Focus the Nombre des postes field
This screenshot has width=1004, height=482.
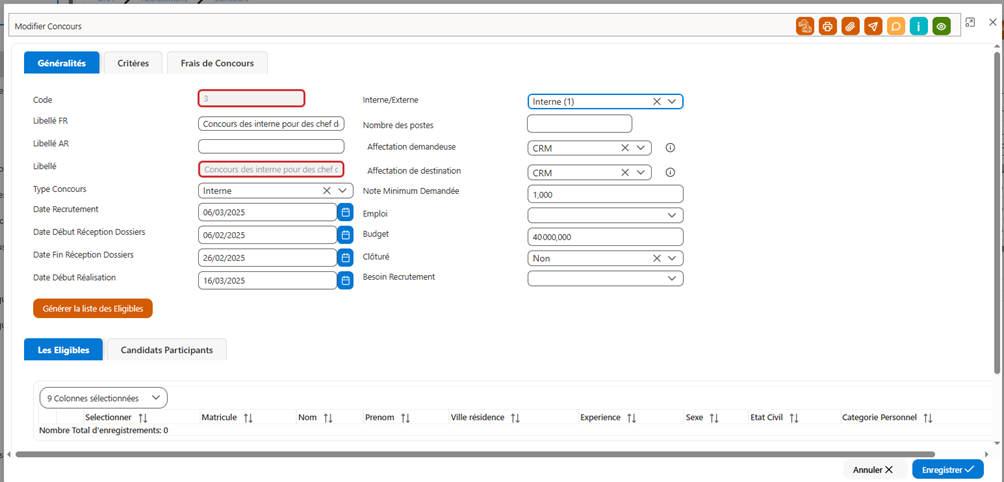pos(579,124)
